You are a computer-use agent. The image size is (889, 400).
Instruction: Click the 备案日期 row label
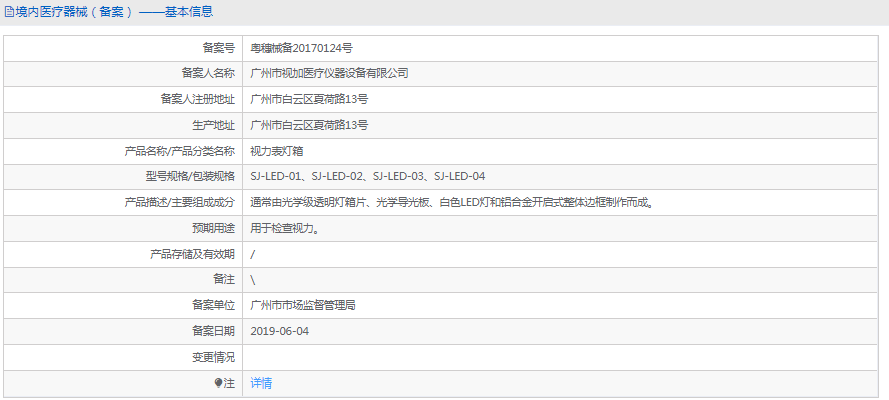pos(213,331)
